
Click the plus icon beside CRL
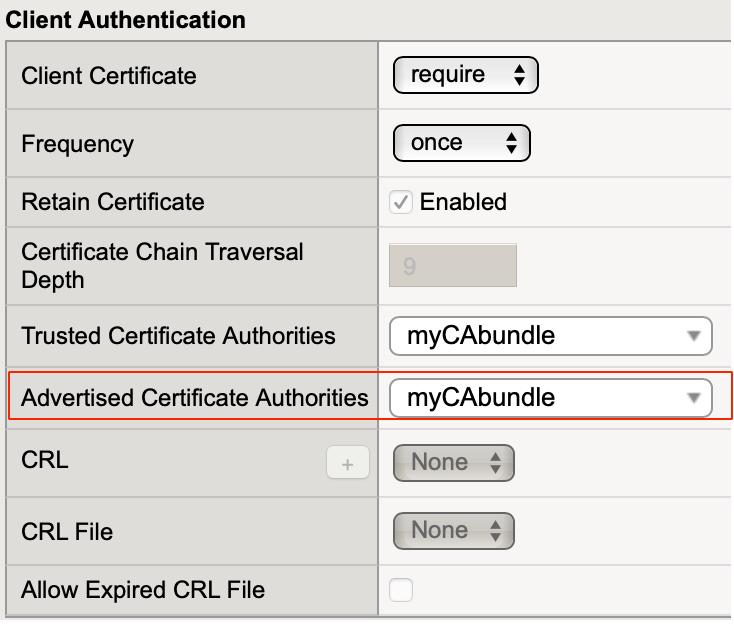tap(348, 464)
